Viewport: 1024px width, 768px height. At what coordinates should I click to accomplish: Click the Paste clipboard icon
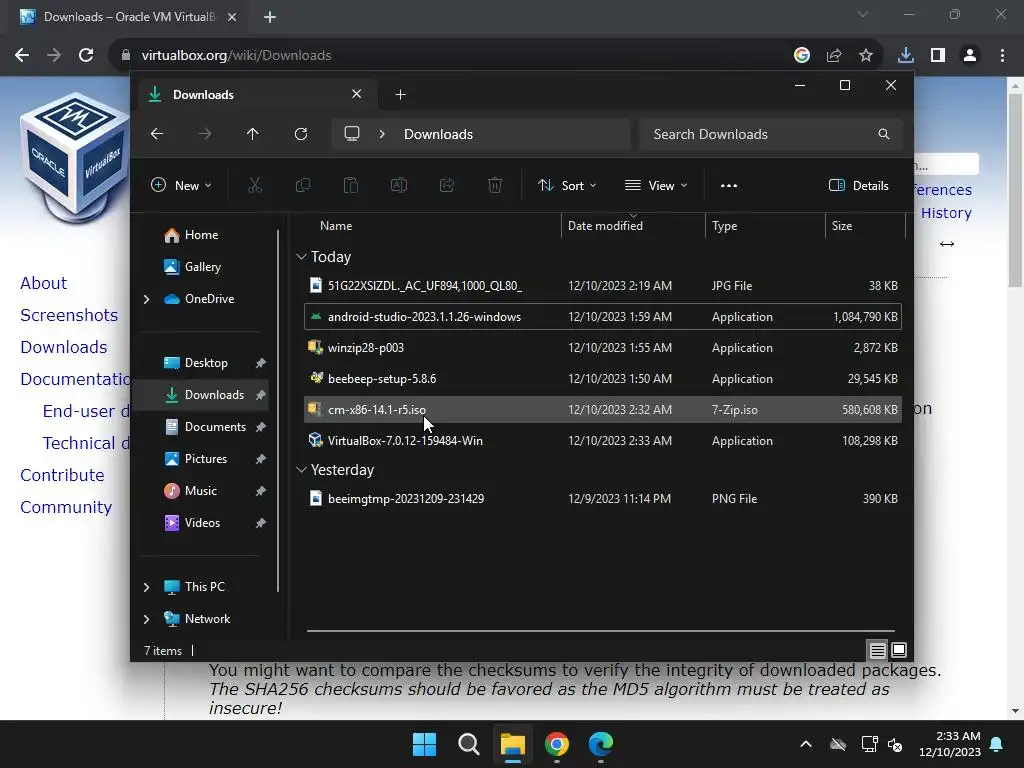tap(351, 185)
